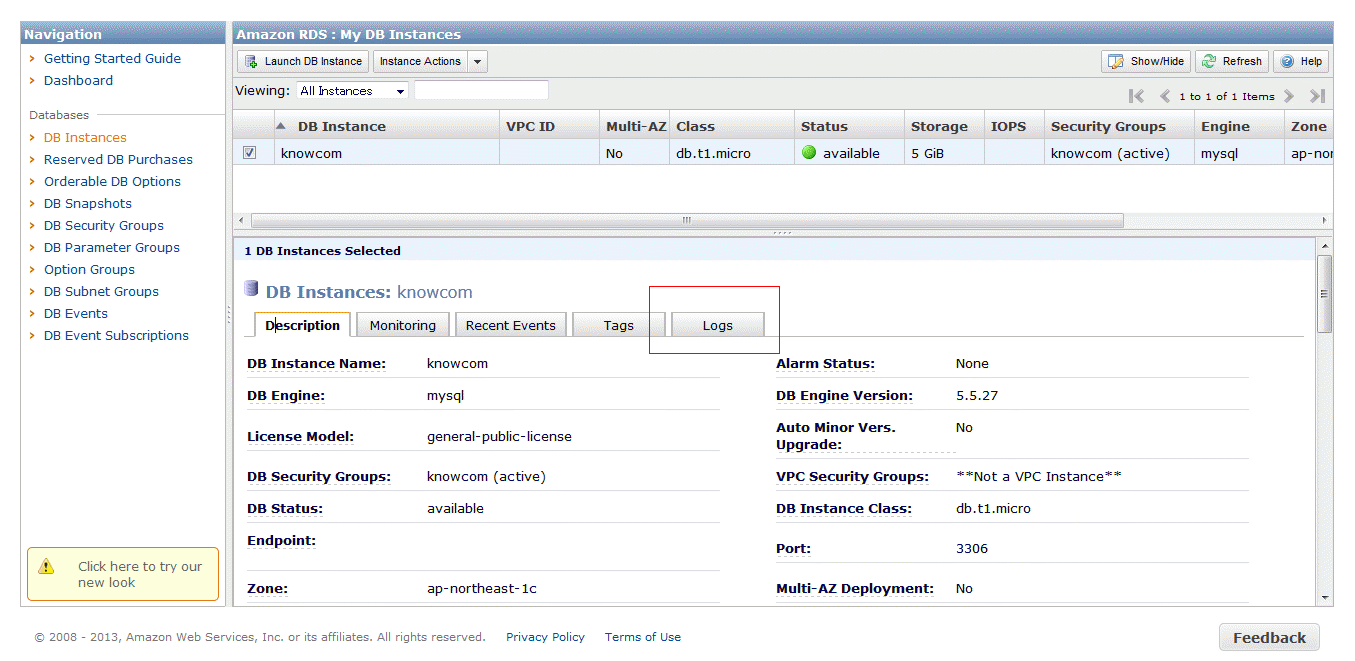The height and width of the screenshot is (661, 1355).
Task: Click the Status column header
Action: coord(849,127)
